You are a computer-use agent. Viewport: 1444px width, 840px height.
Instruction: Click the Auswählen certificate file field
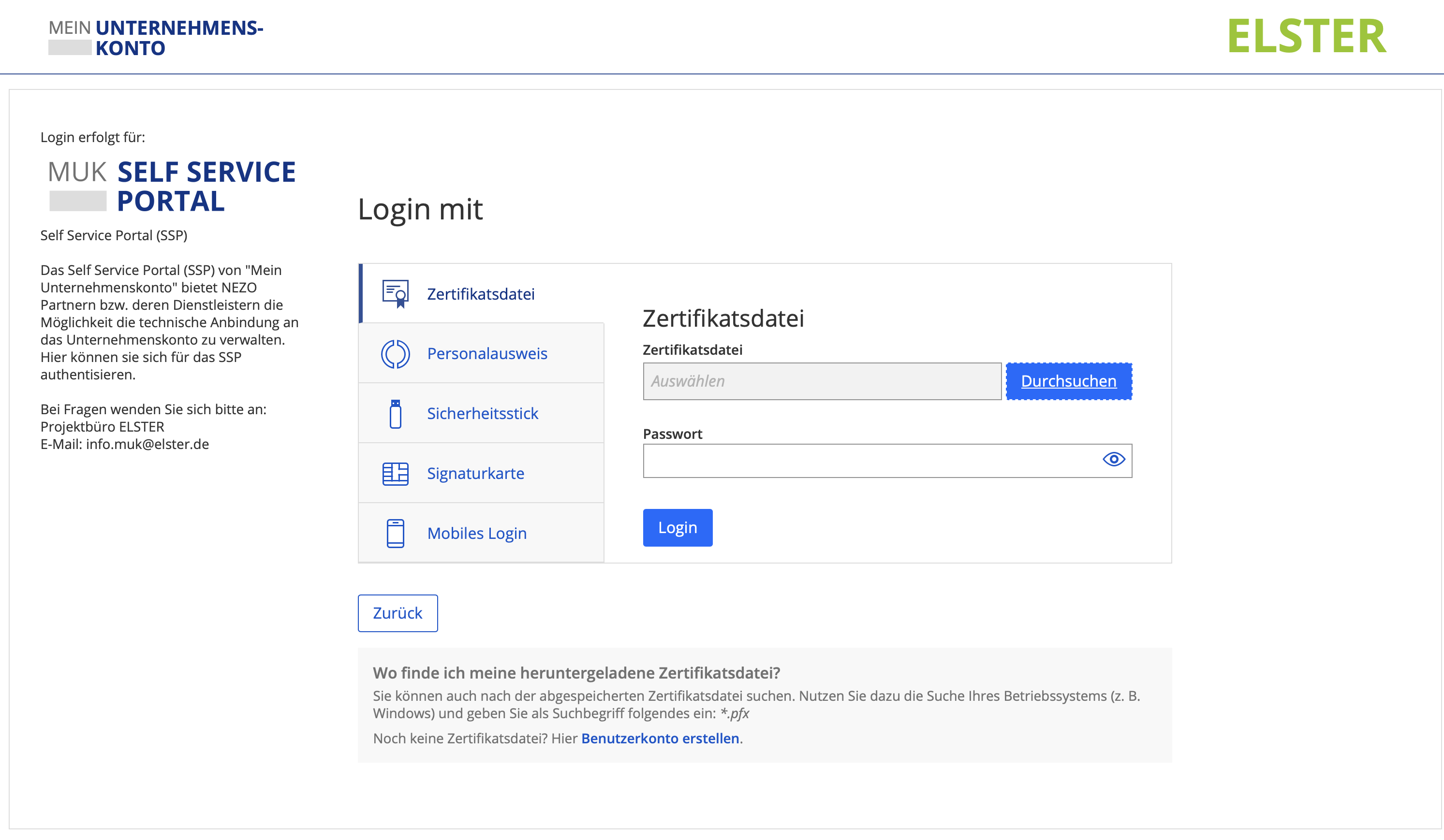coord(822,381)
